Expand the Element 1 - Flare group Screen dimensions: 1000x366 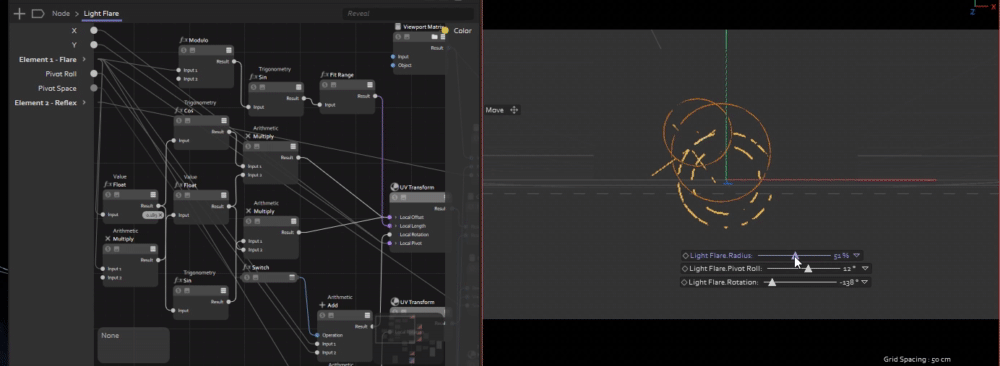pos(84,59)
